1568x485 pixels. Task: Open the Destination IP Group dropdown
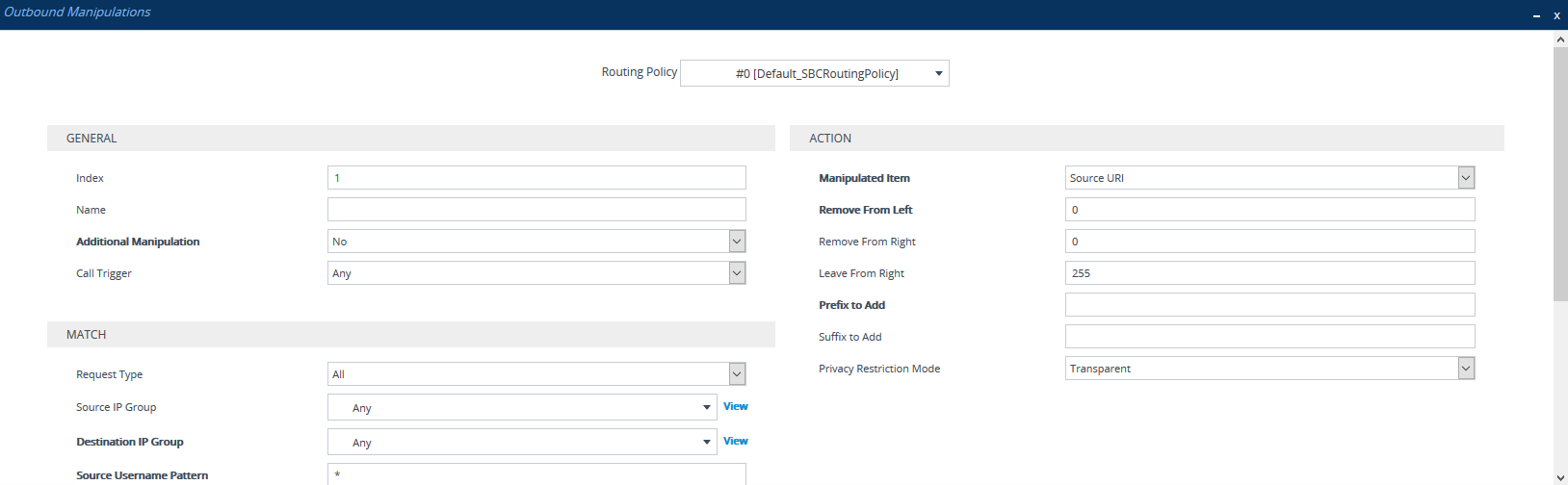coord(521,443)
